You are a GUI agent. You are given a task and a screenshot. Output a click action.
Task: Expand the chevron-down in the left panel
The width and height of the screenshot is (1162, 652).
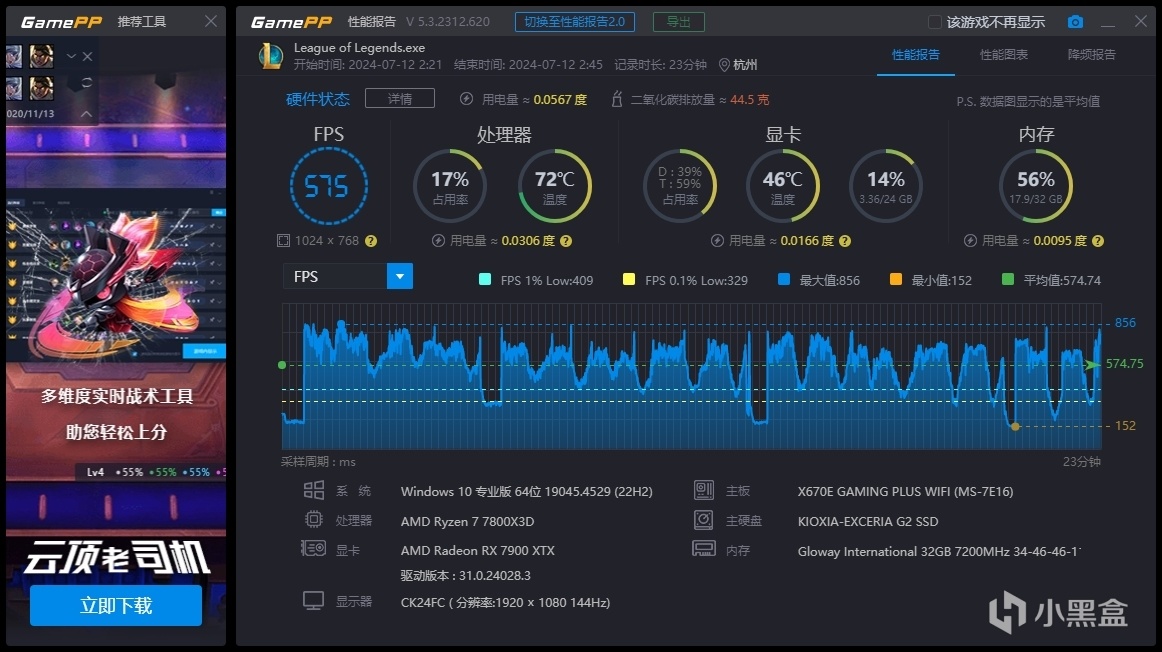[71, 56]
